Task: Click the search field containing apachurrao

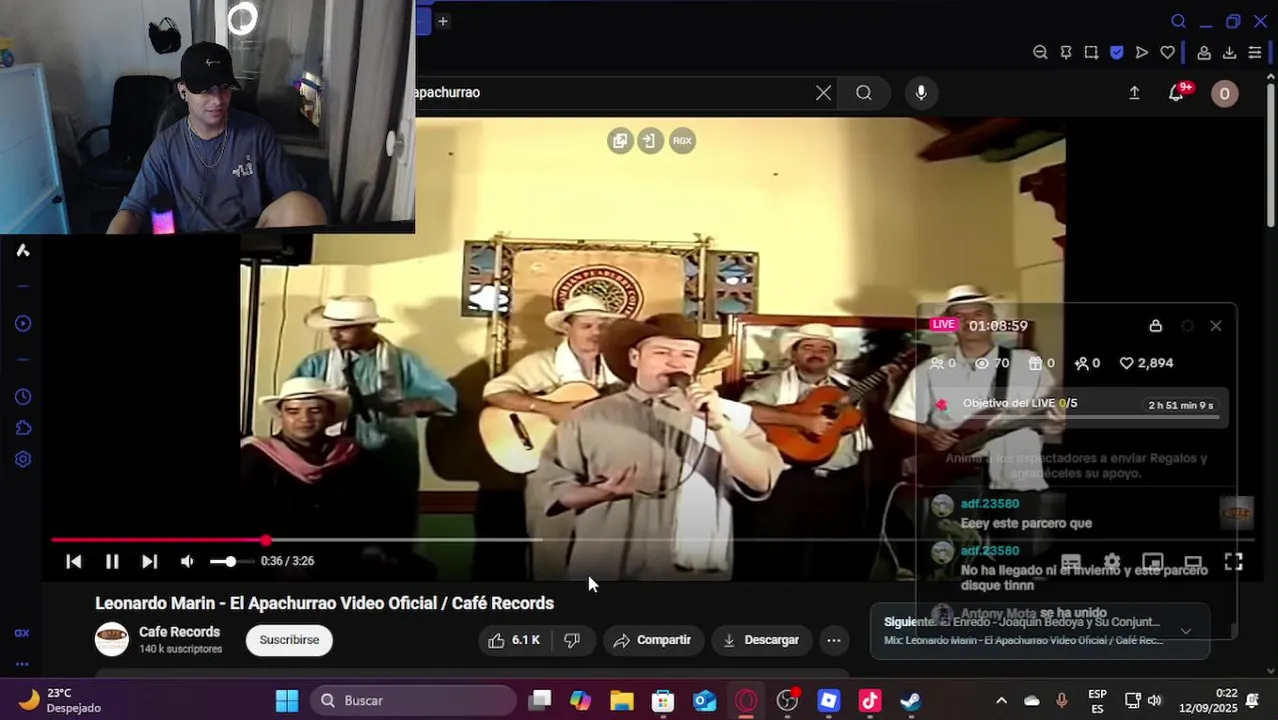Action: tap(610, 93)
